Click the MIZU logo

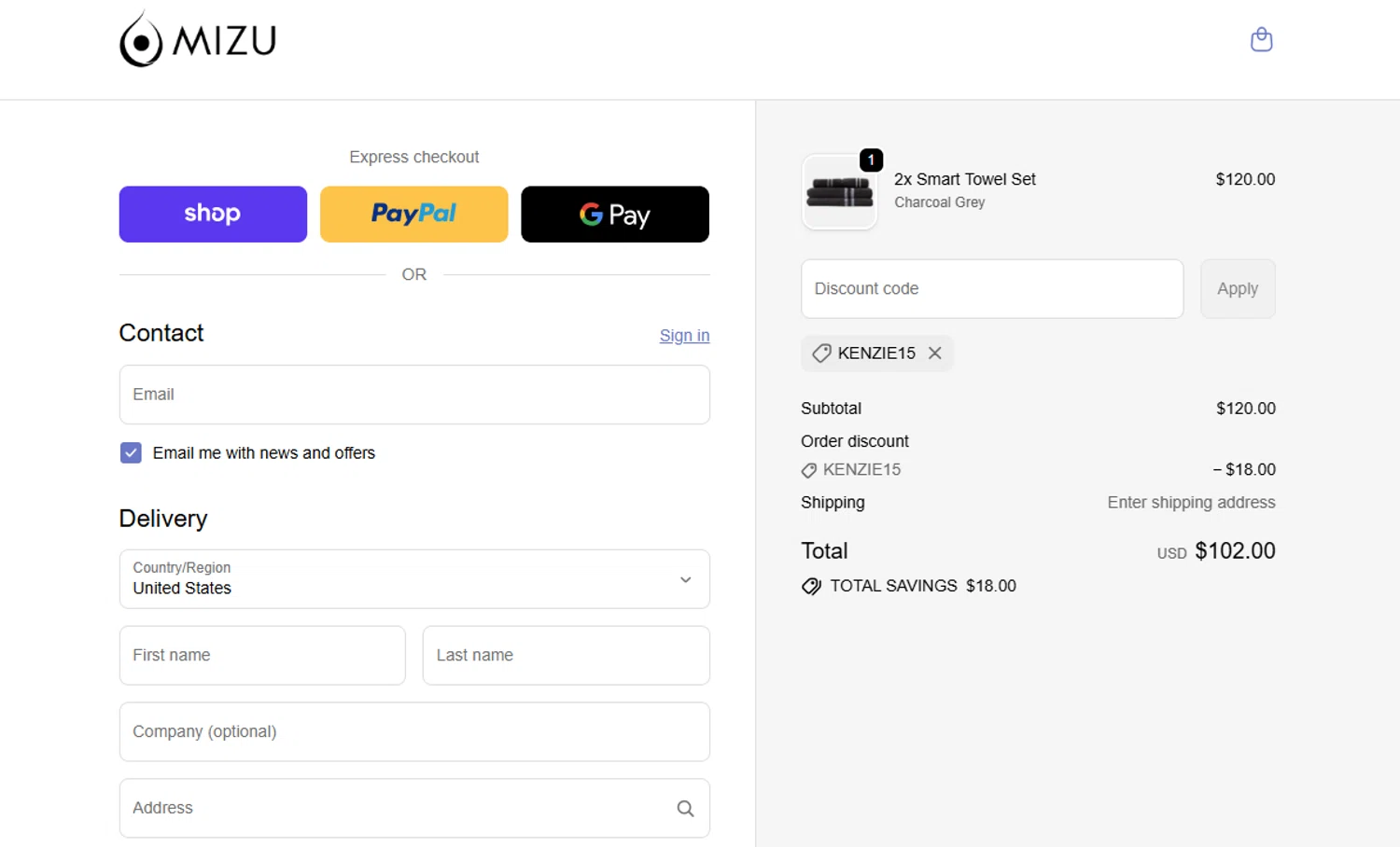(x=198, y=39)
